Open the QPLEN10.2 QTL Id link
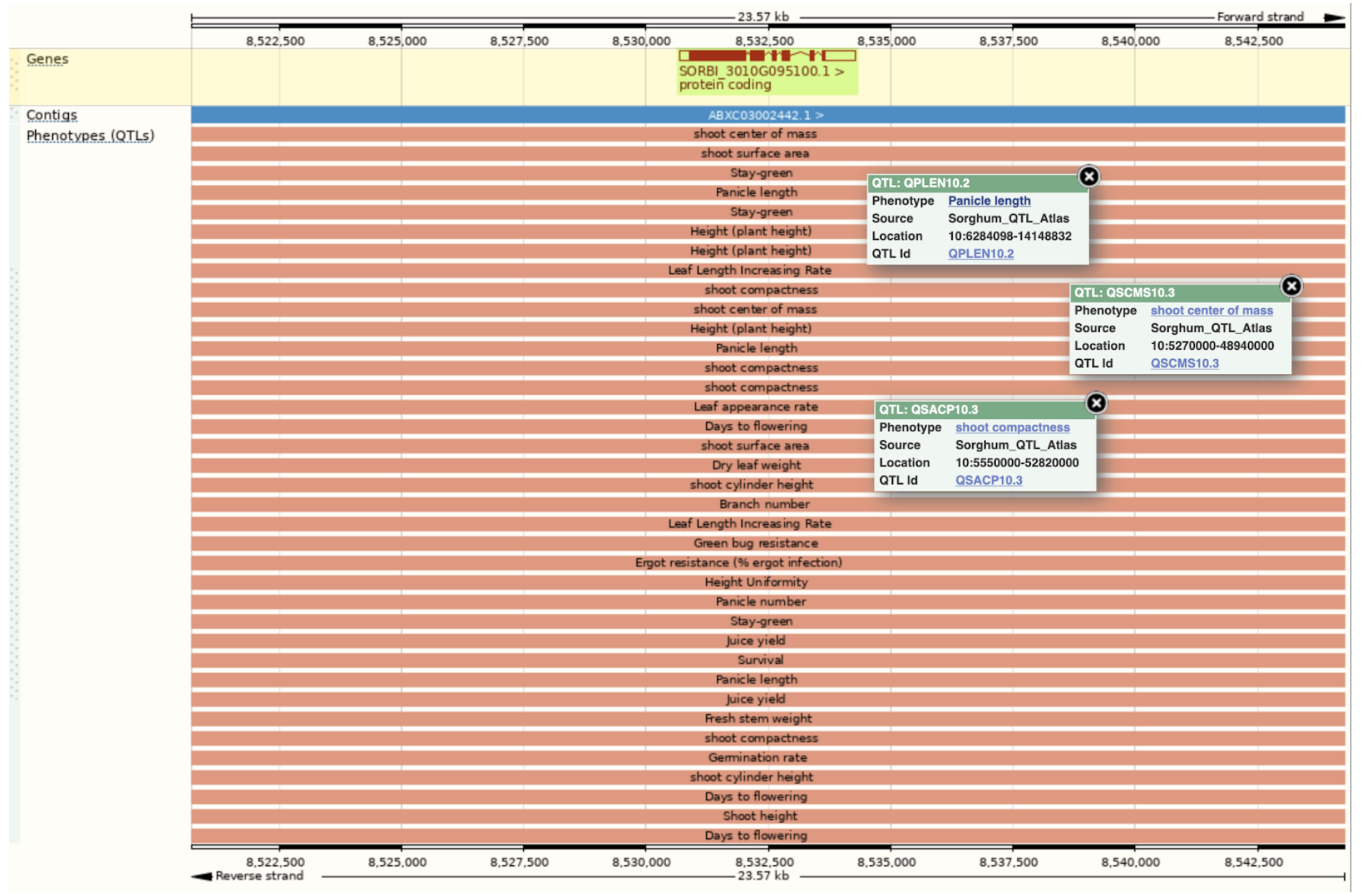Image resolution: width=1372 pixels, height=893 pixels. pos(981,253)
